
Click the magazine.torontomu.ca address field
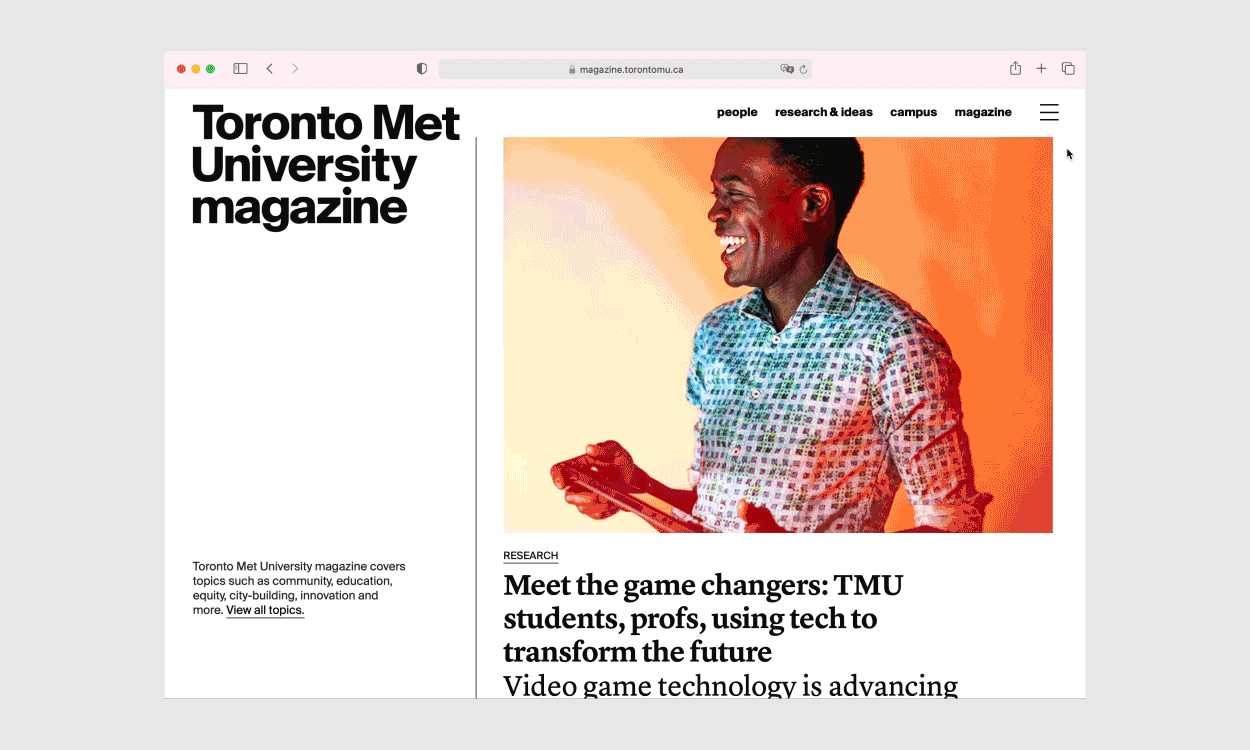pyautogui.click(x=625, y=69)
